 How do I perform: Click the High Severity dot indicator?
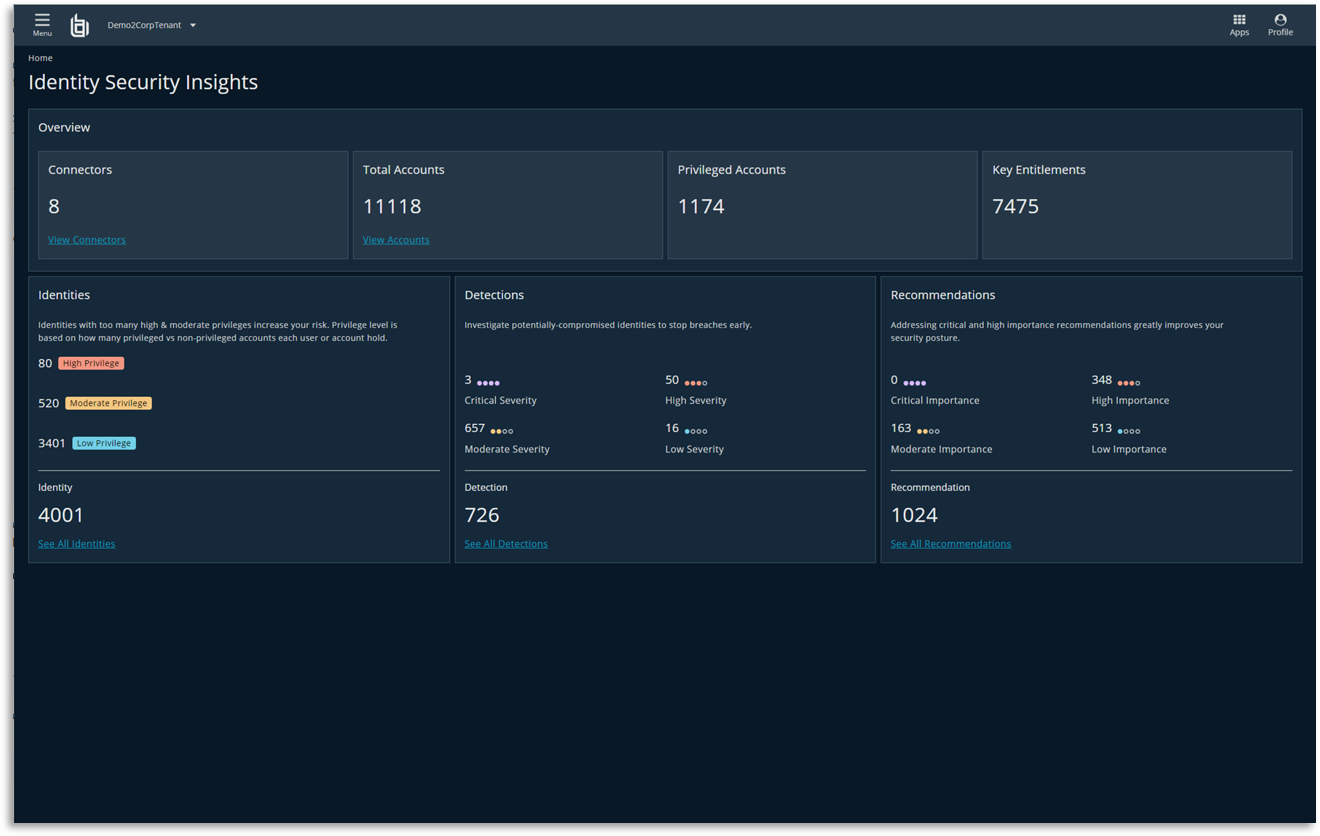pos(697,380)
